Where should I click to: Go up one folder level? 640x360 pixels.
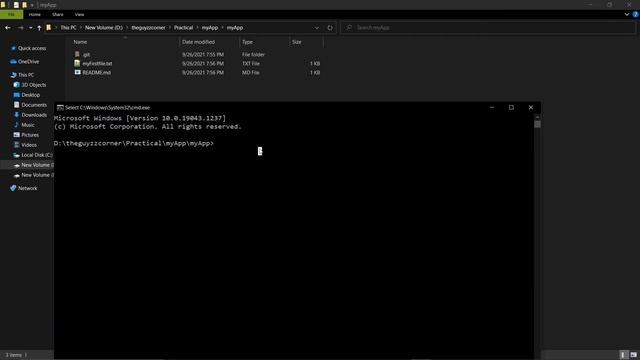tap(39, 28)
